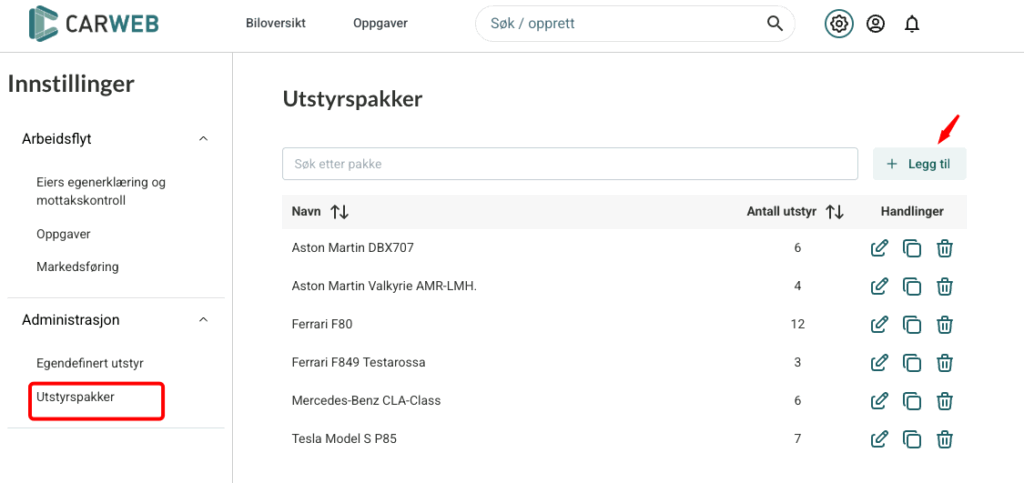Sort the table by Navn
The height and width of the screenshot is (483, 1024).
339,212
